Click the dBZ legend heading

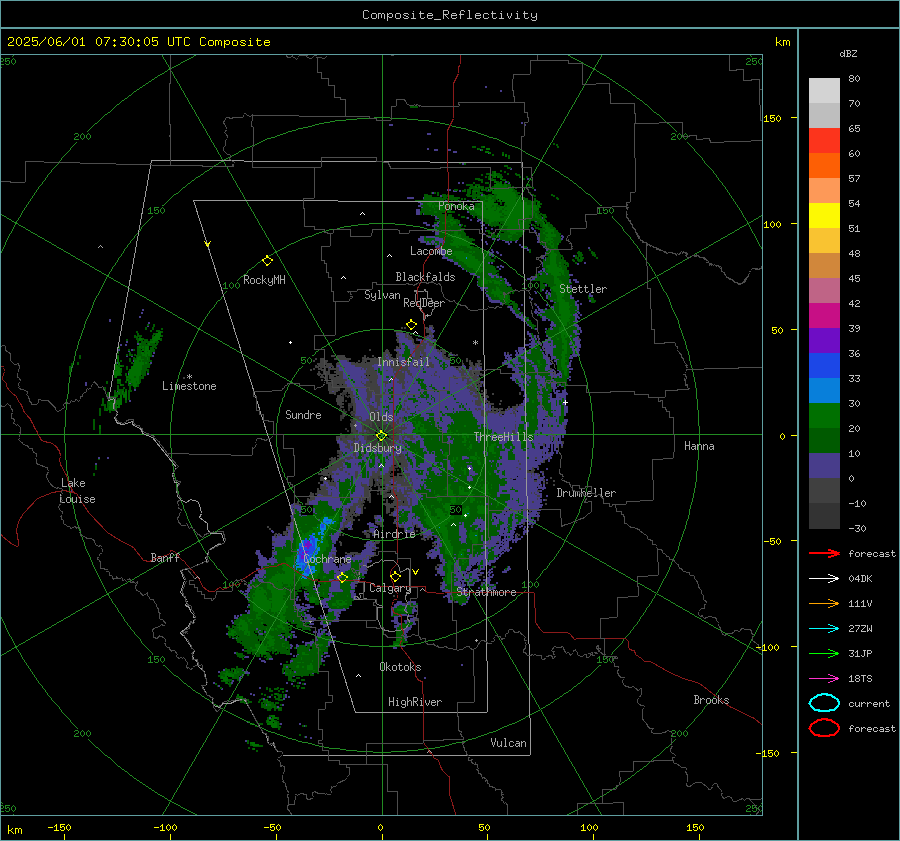(848, 53)
